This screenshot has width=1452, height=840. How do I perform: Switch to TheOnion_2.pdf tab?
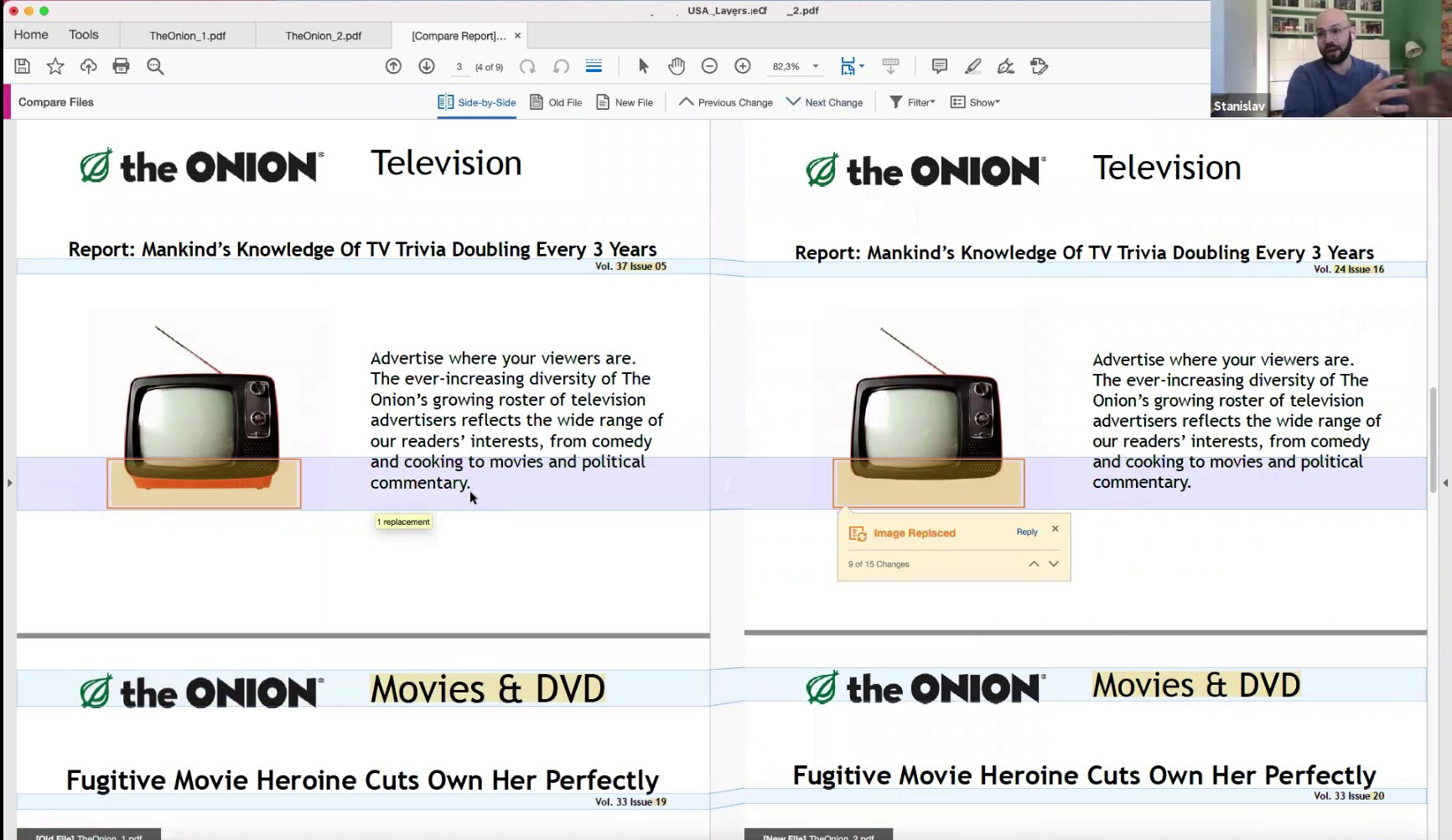(324, 35)
